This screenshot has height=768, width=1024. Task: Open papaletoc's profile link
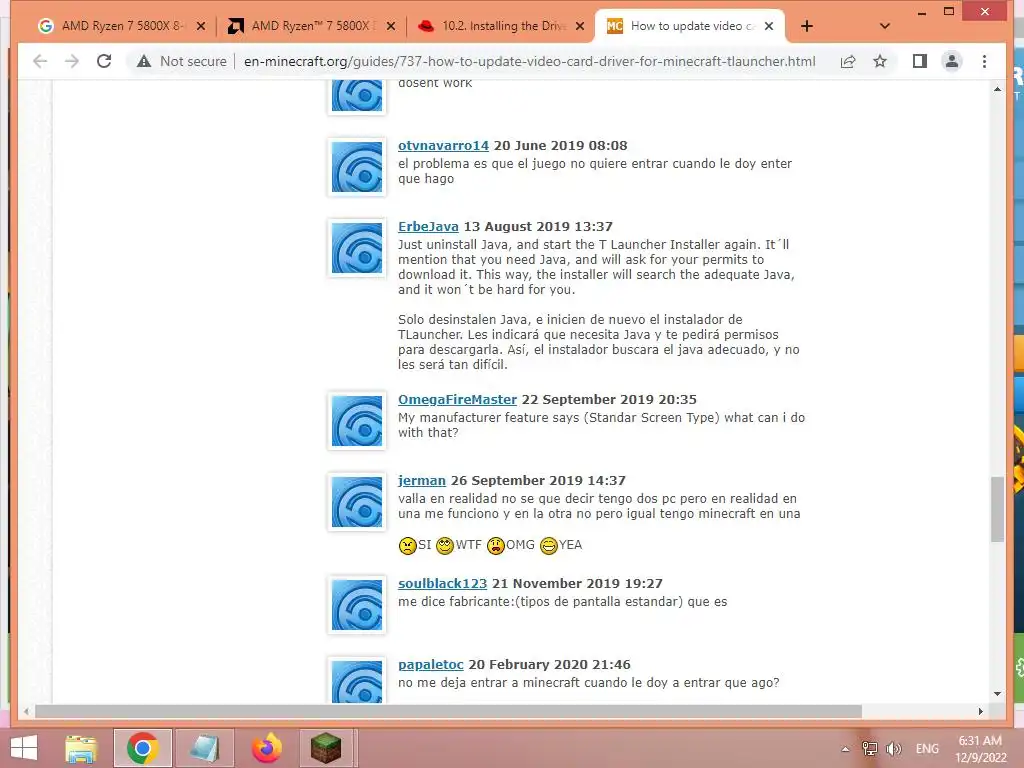430,665
